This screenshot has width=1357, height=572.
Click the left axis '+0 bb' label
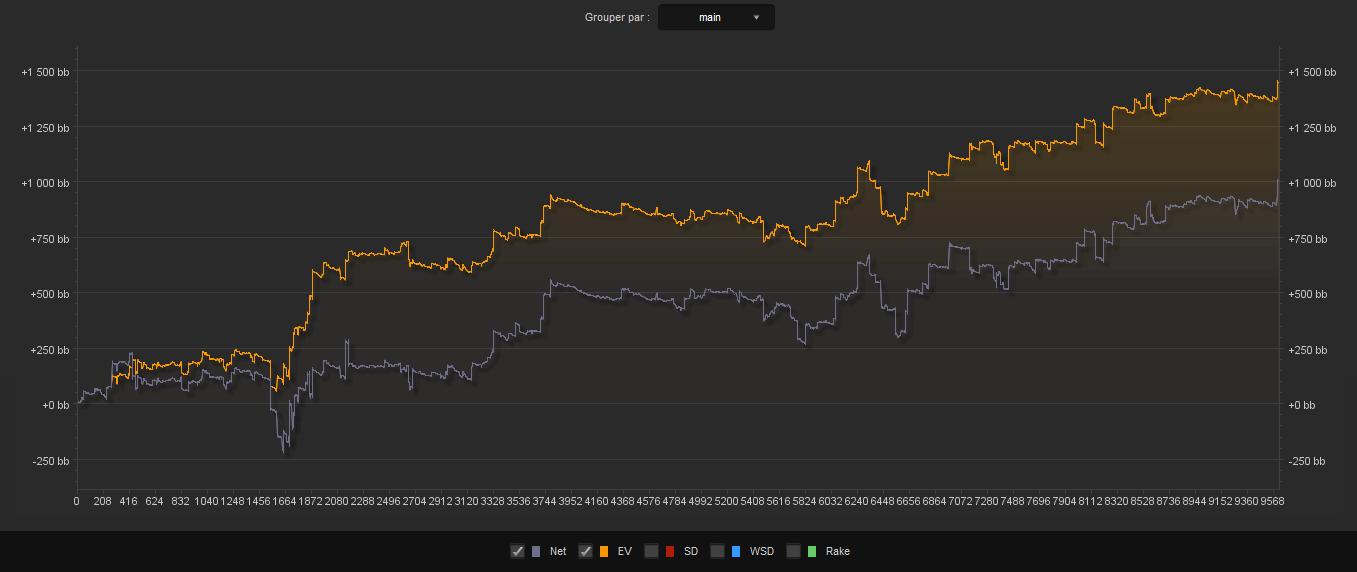point(55,405)
